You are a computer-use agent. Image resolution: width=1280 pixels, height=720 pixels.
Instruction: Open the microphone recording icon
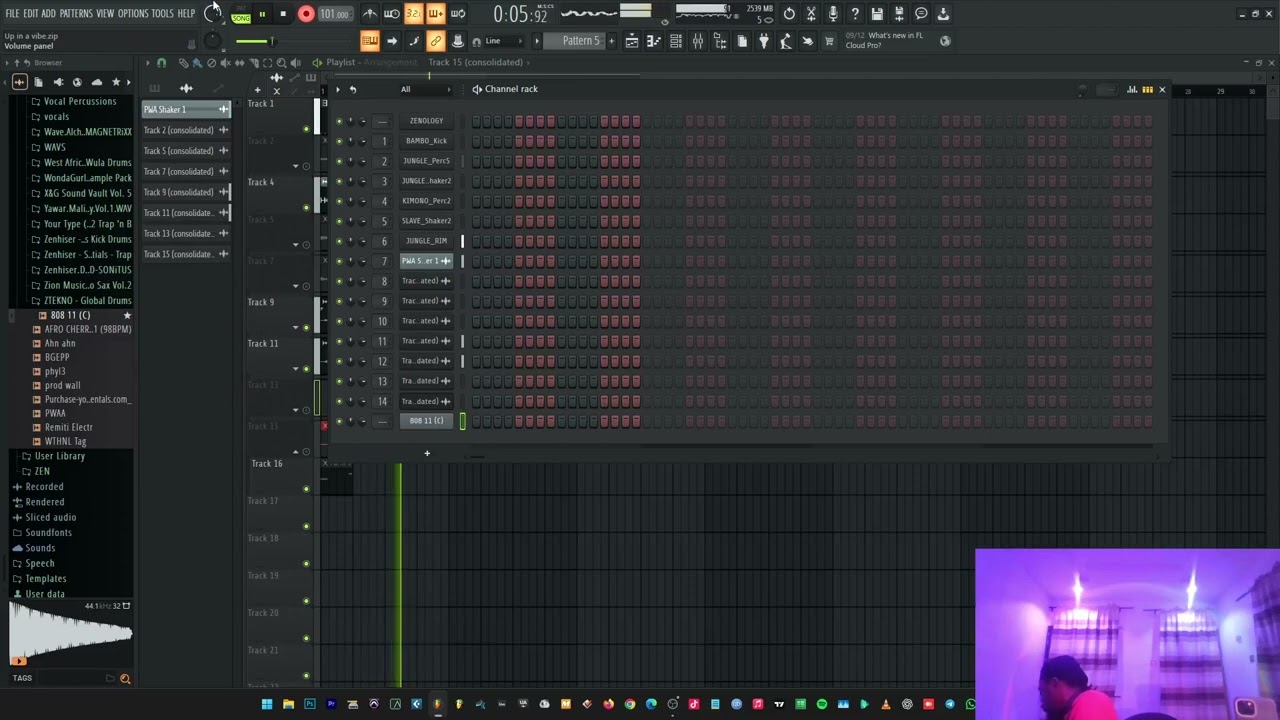[x=833, y=14]
